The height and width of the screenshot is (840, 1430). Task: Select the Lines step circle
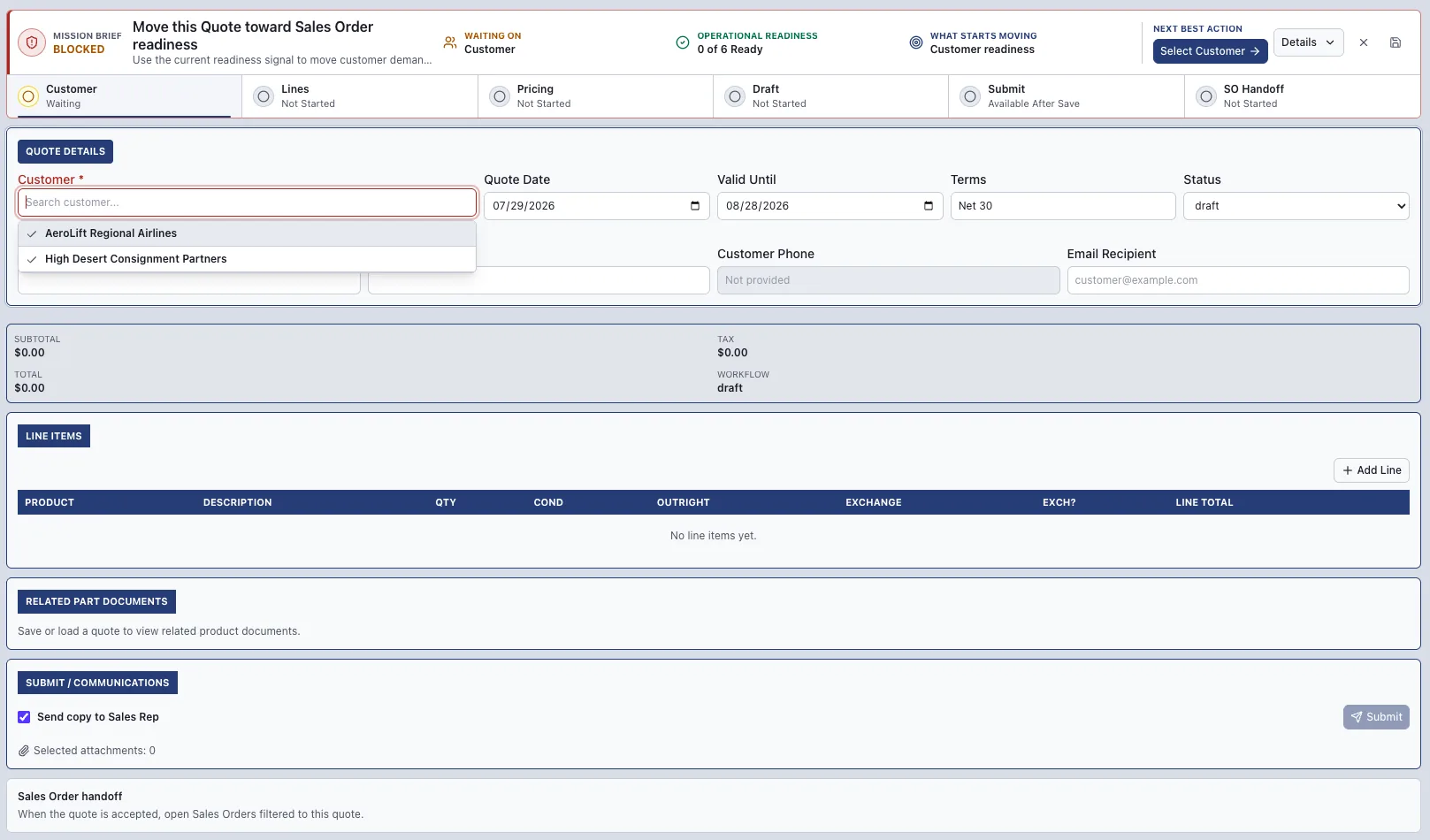(x=264, y=96)
